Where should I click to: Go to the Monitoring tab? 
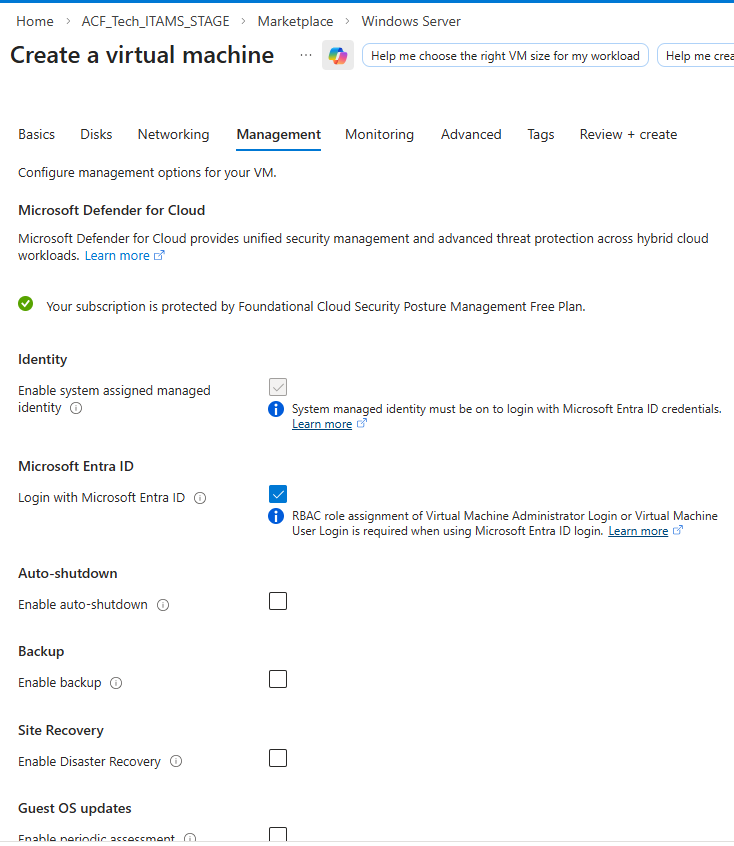(379, 134)
